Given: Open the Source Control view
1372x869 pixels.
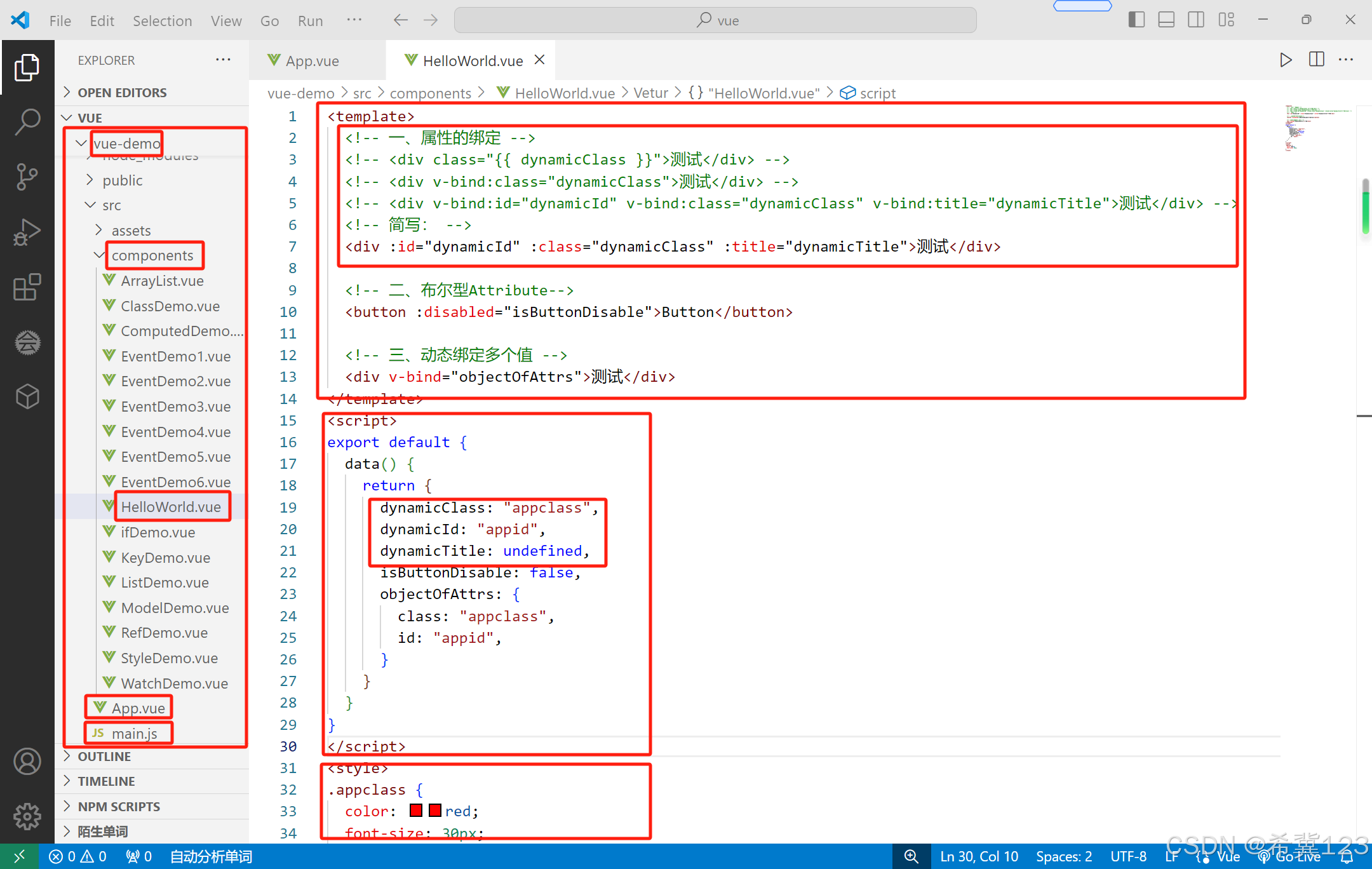Looking at the screenshot, I should (x=27, y=177).
